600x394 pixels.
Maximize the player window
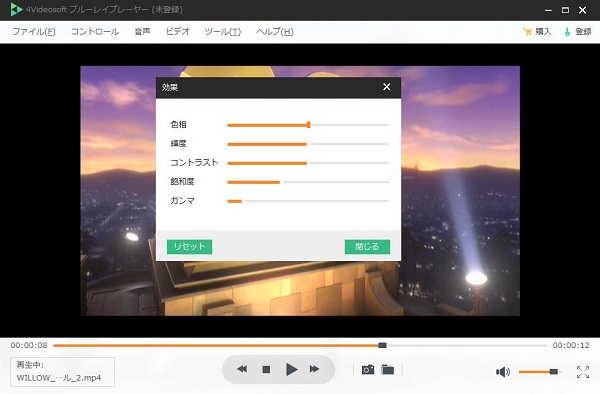(x=565, y=10)
